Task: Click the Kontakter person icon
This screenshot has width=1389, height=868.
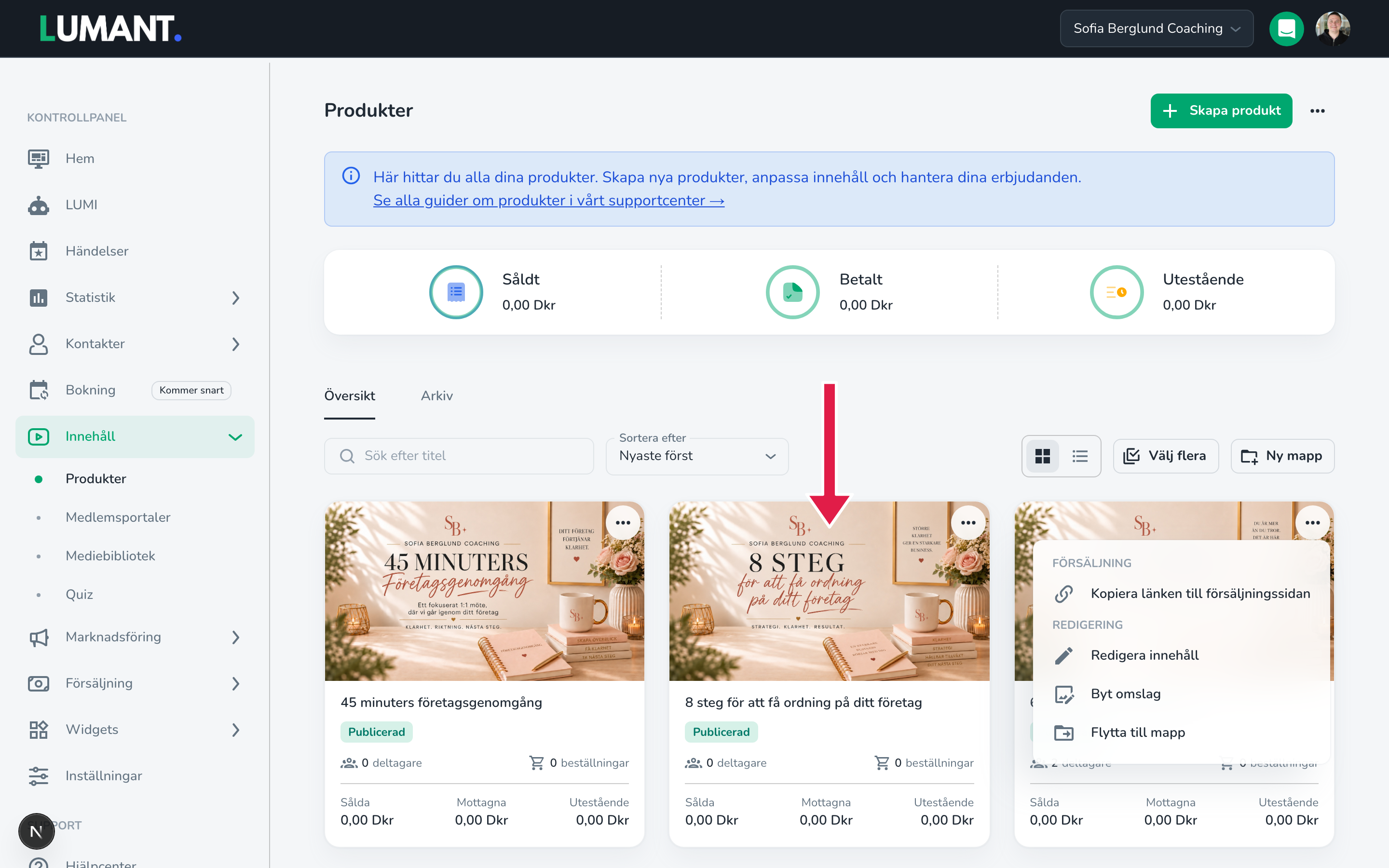Action: click(39, 344)
